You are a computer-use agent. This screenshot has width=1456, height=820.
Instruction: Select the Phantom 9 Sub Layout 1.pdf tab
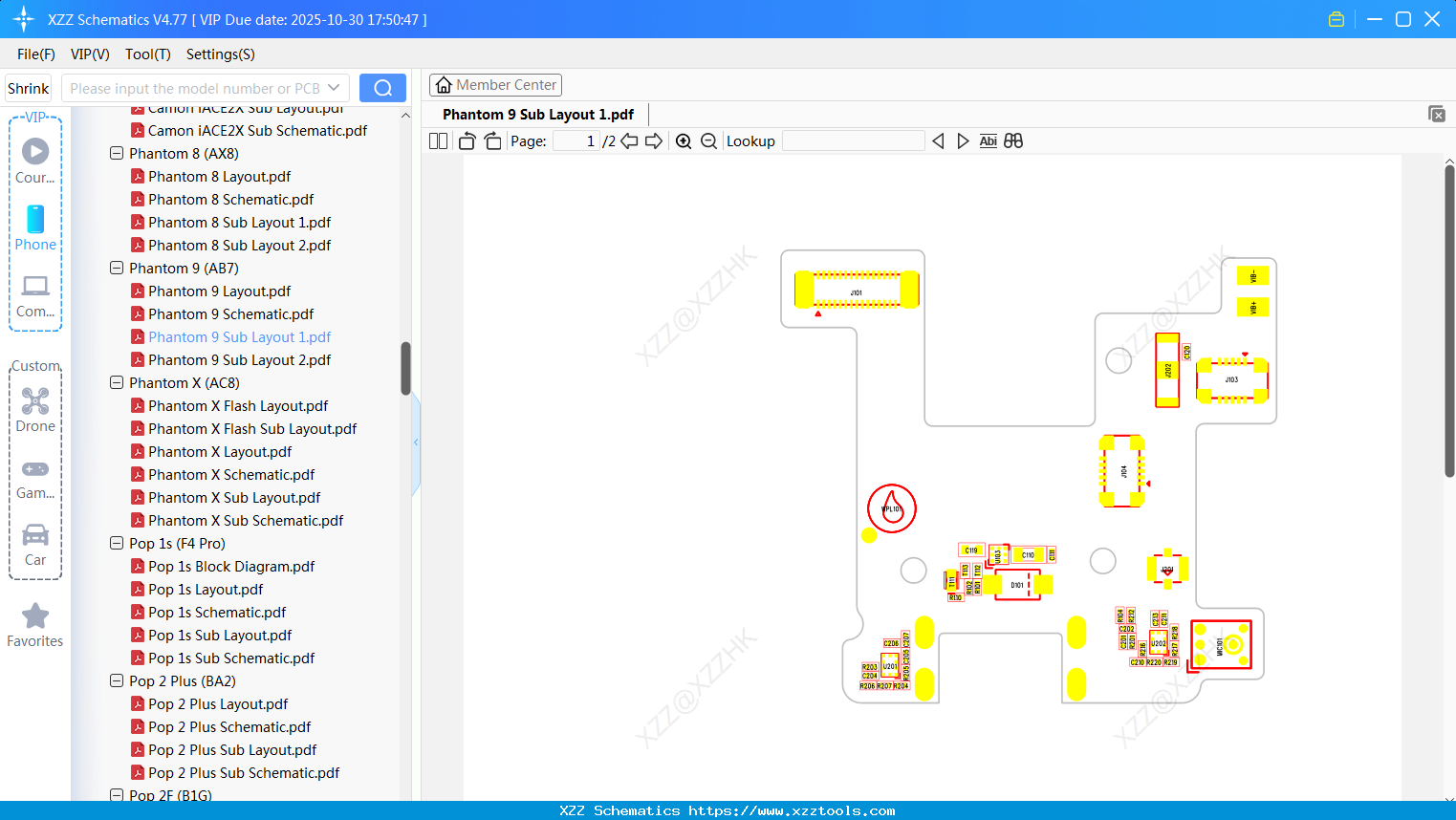coord(538,115)
